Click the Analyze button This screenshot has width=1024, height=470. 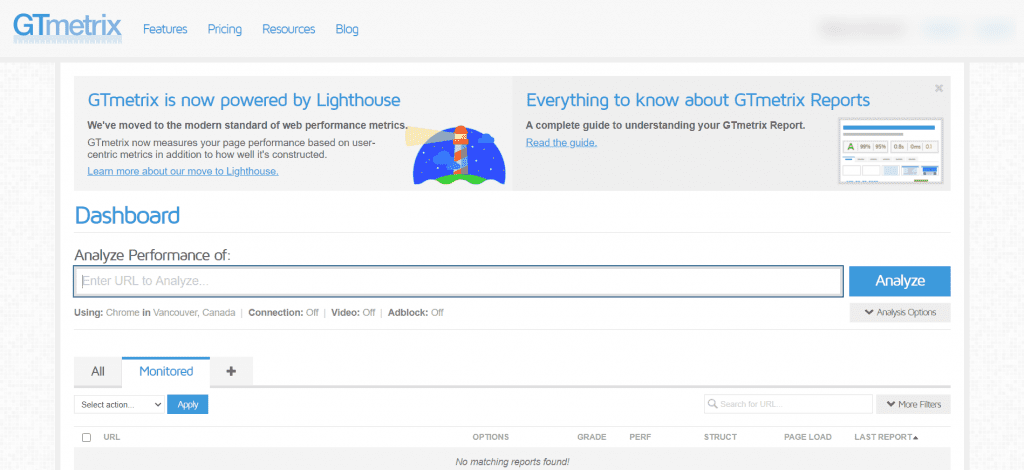900,281
